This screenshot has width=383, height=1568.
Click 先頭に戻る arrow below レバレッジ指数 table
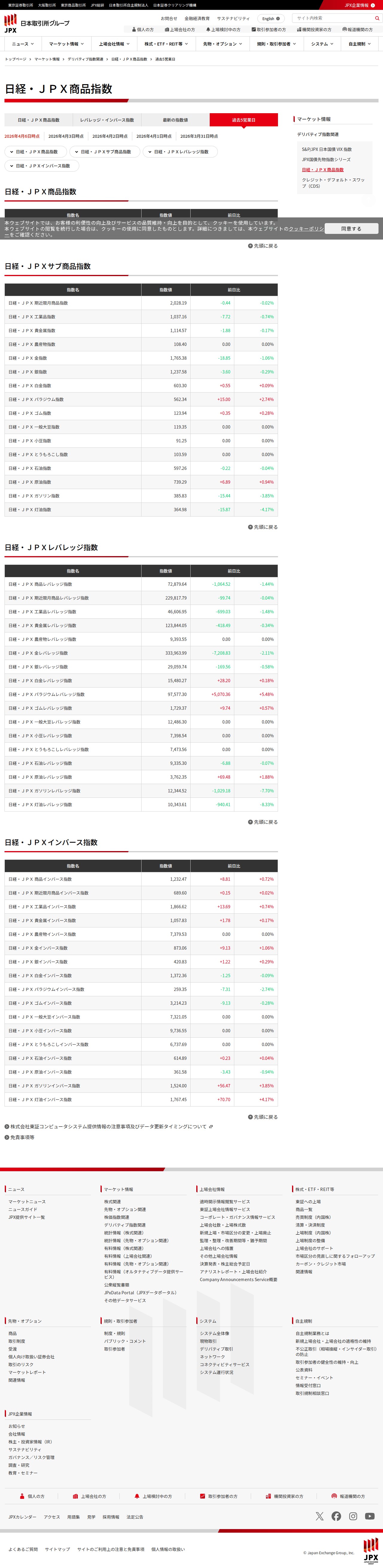point(250,822)
